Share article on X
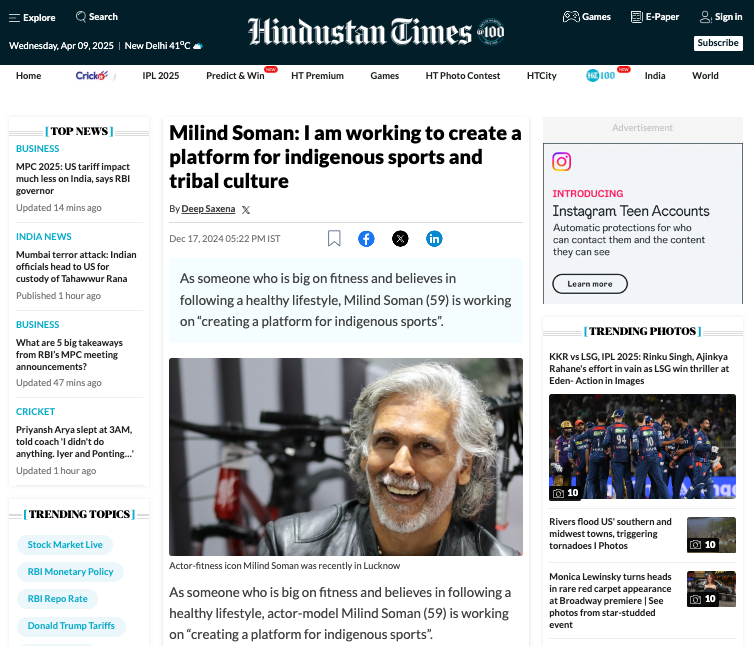The height and width of the screenshot is (646, 754). point(400,239)
